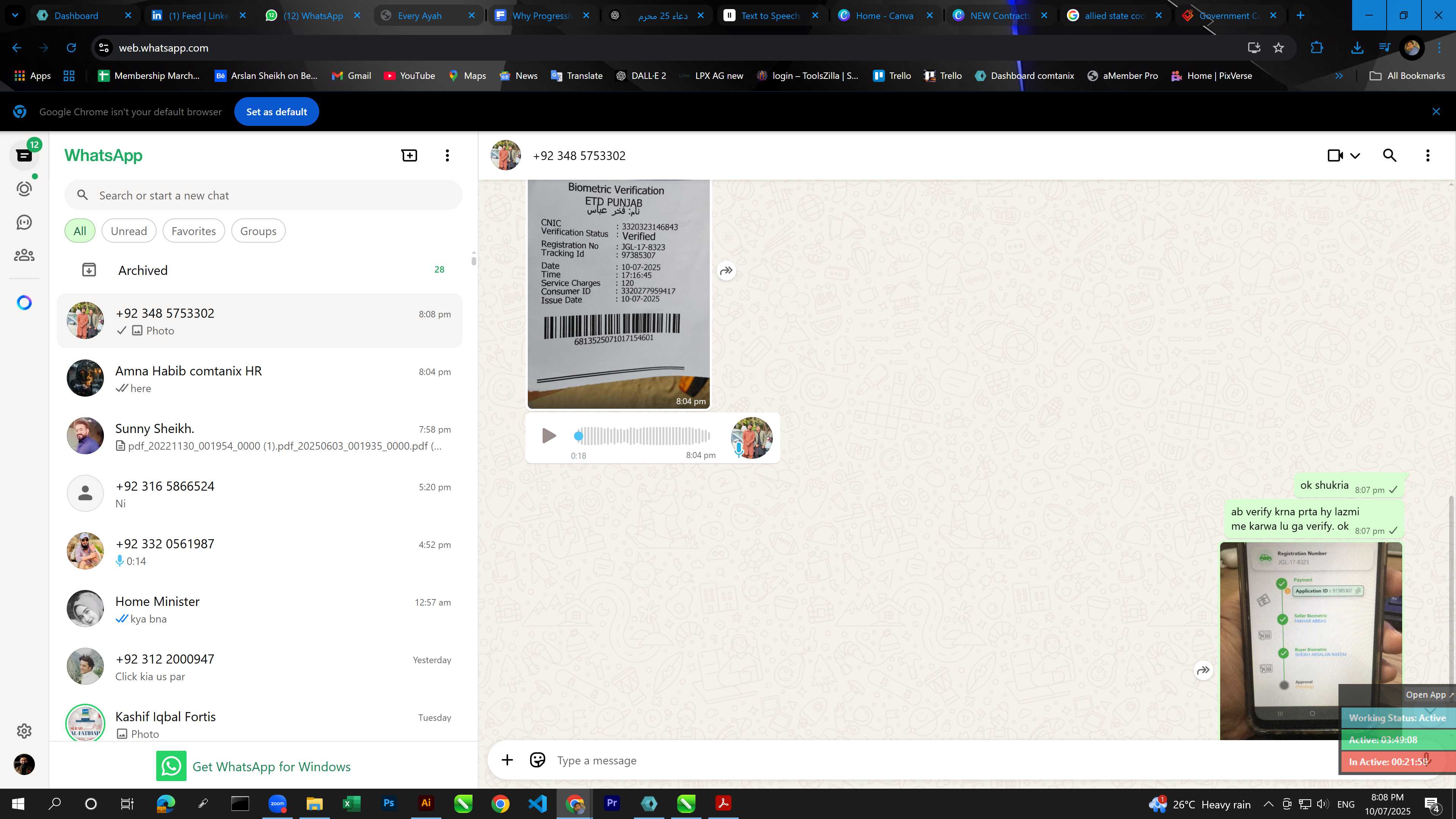This screenshot has height=819, width=1456.
Task: Open the Status updates icon in sidebar
Action: tap(24, 188)
